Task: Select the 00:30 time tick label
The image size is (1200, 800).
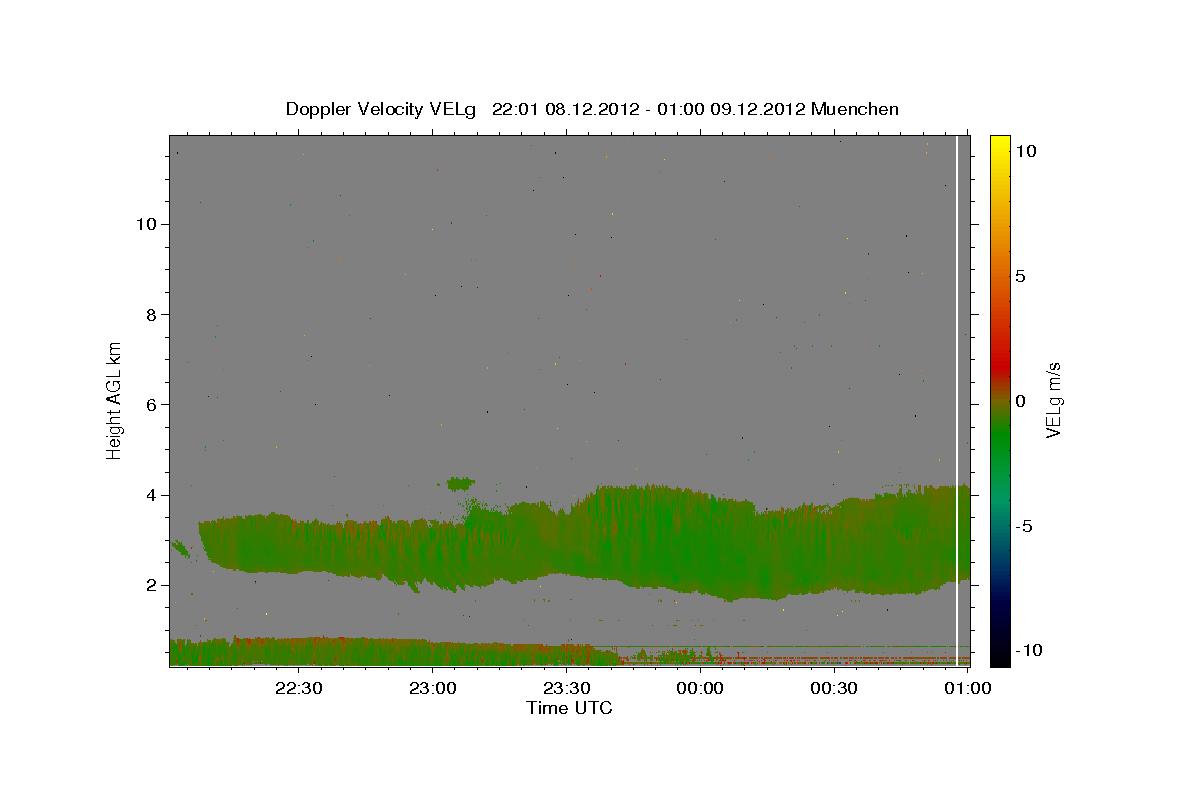Action: pyautogui.click(x=835, y=688)
